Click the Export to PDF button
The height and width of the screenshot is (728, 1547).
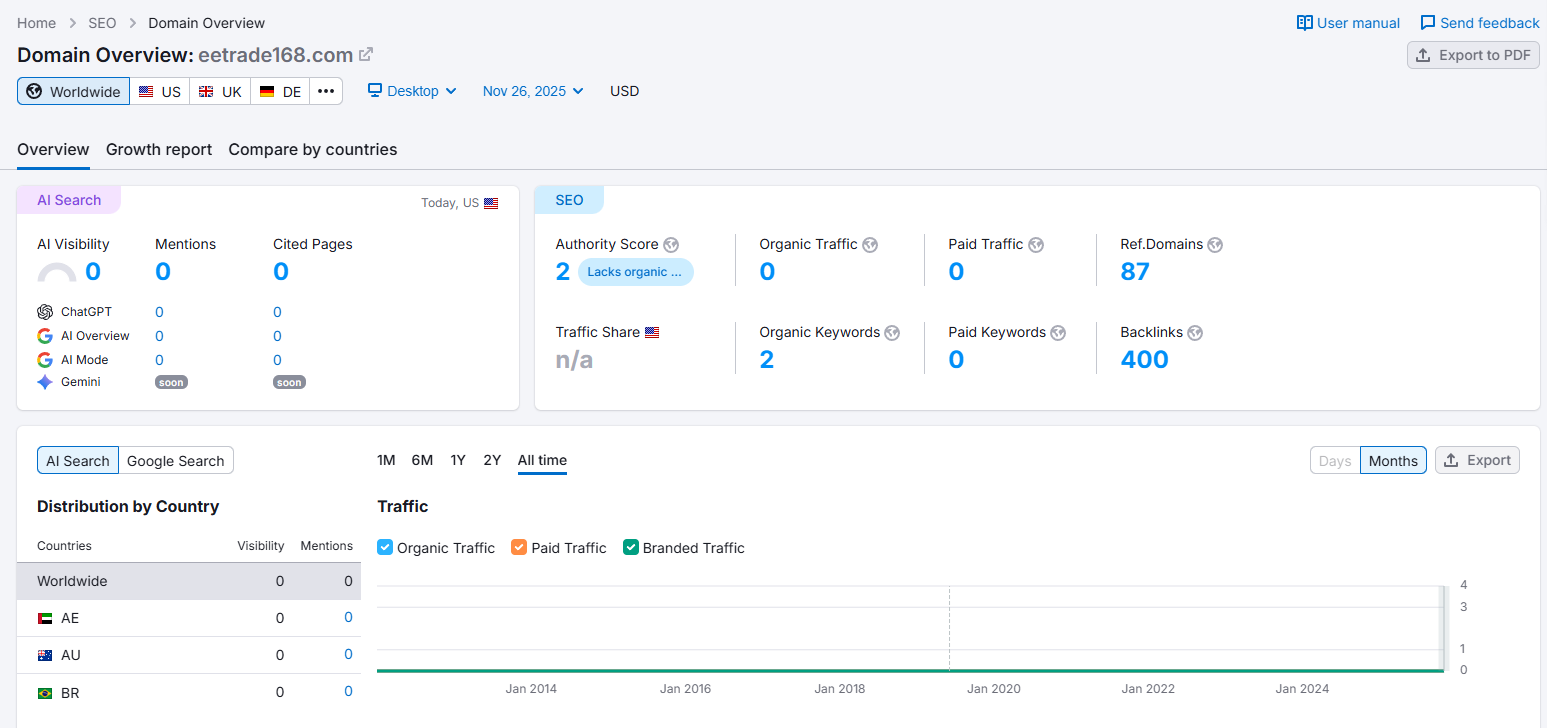tap(1473, 55)
